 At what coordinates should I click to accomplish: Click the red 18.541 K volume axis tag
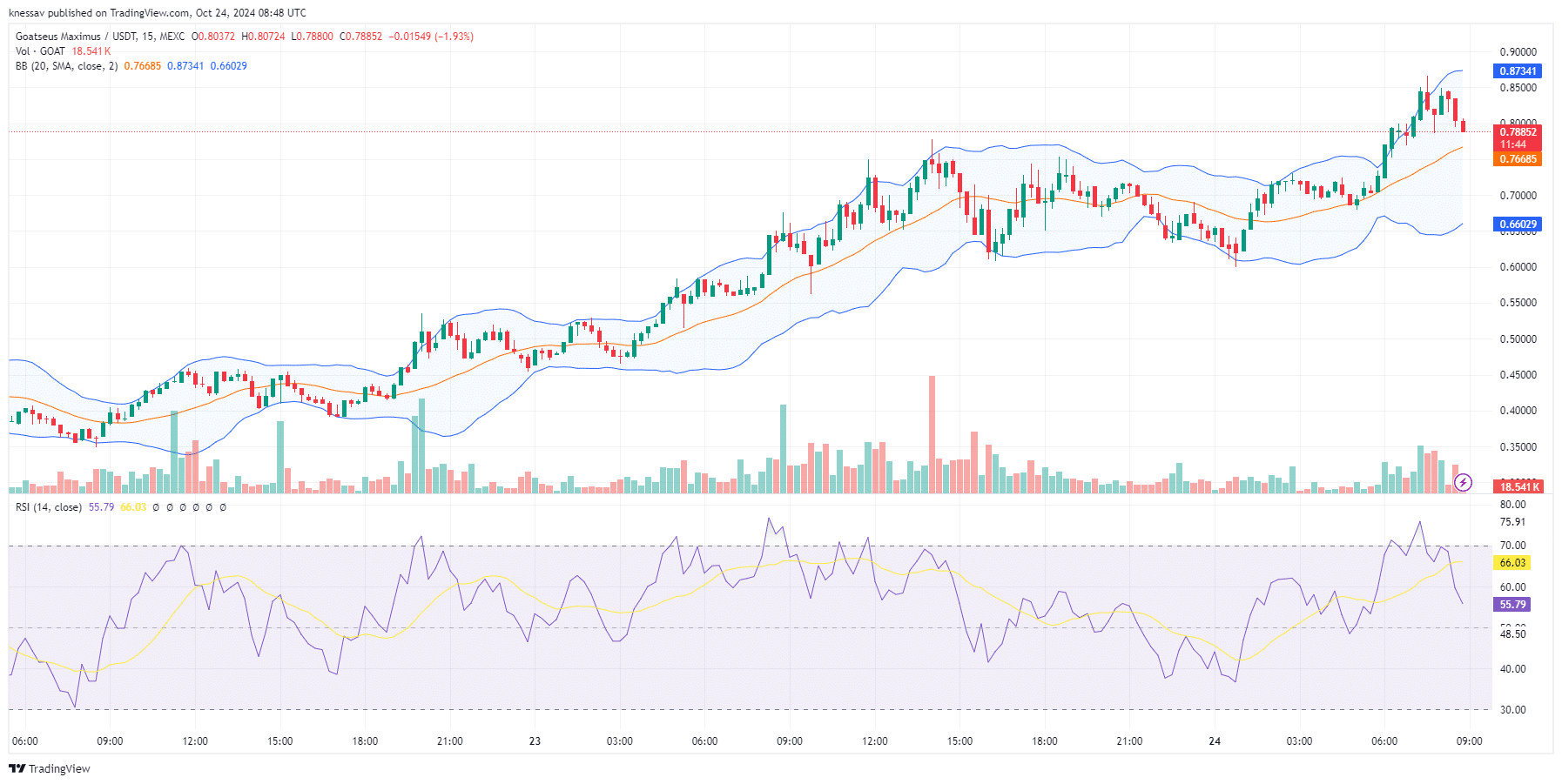coord(1519,486)
